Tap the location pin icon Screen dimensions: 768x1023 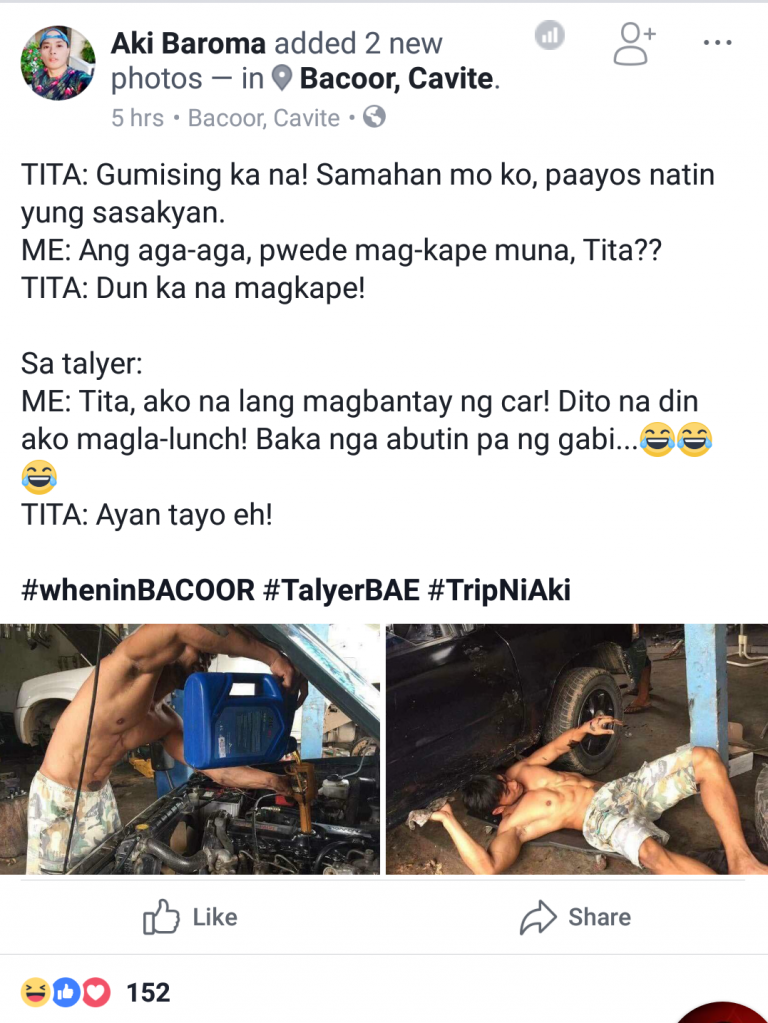click(282, 78)
